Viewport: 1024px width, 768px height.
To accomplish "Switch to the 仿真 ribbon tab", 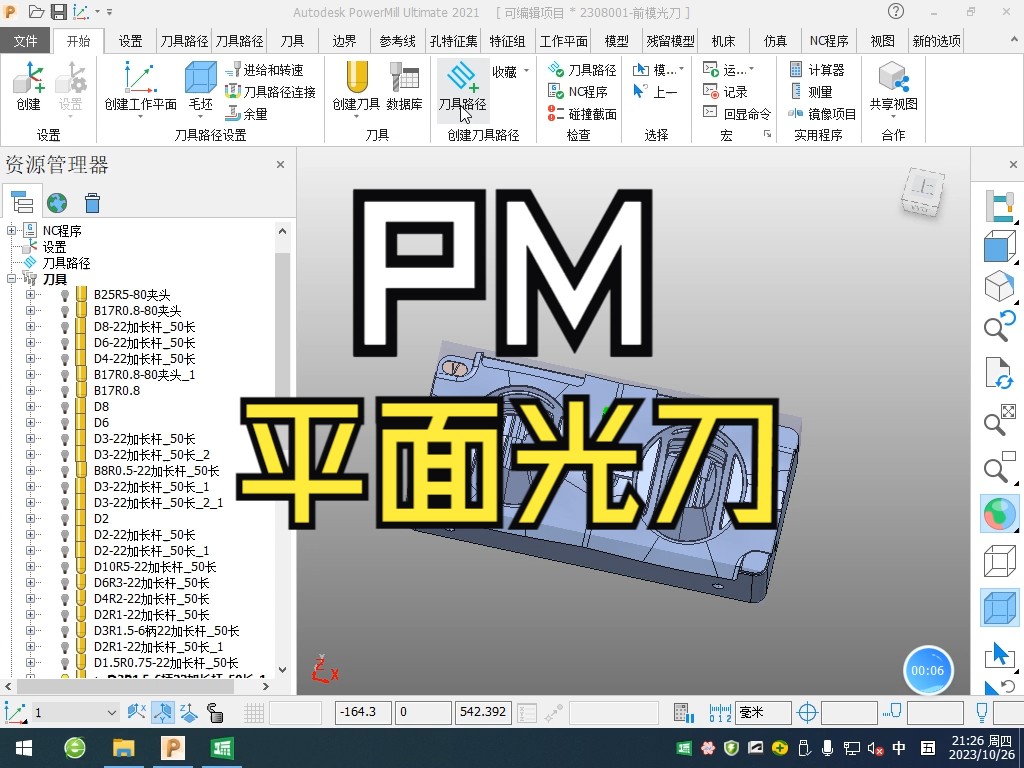I will pyautogui.click(x=775, y=41).
